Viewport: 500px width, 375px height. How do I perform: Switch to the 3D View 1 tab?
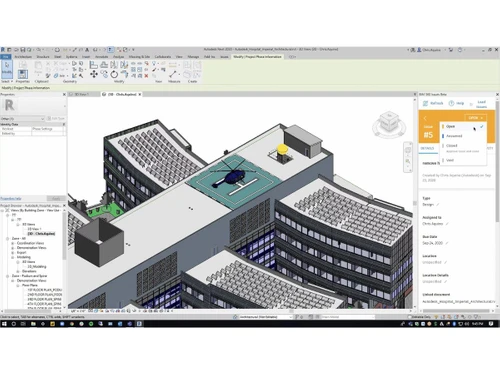(x=82, y=94)
